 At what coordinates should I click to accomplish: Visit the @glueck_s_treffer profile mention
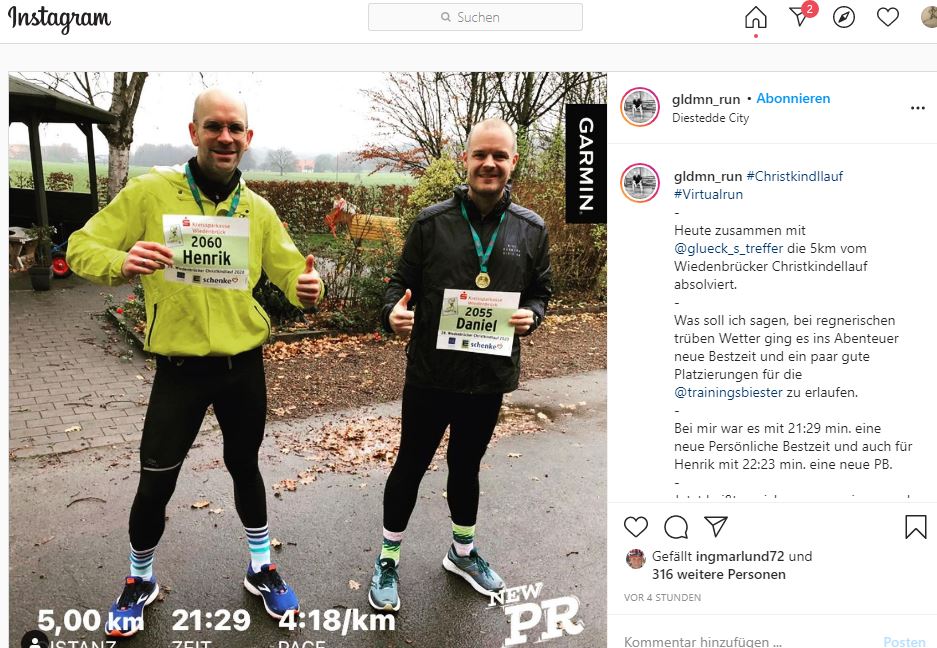pos(728,248)
